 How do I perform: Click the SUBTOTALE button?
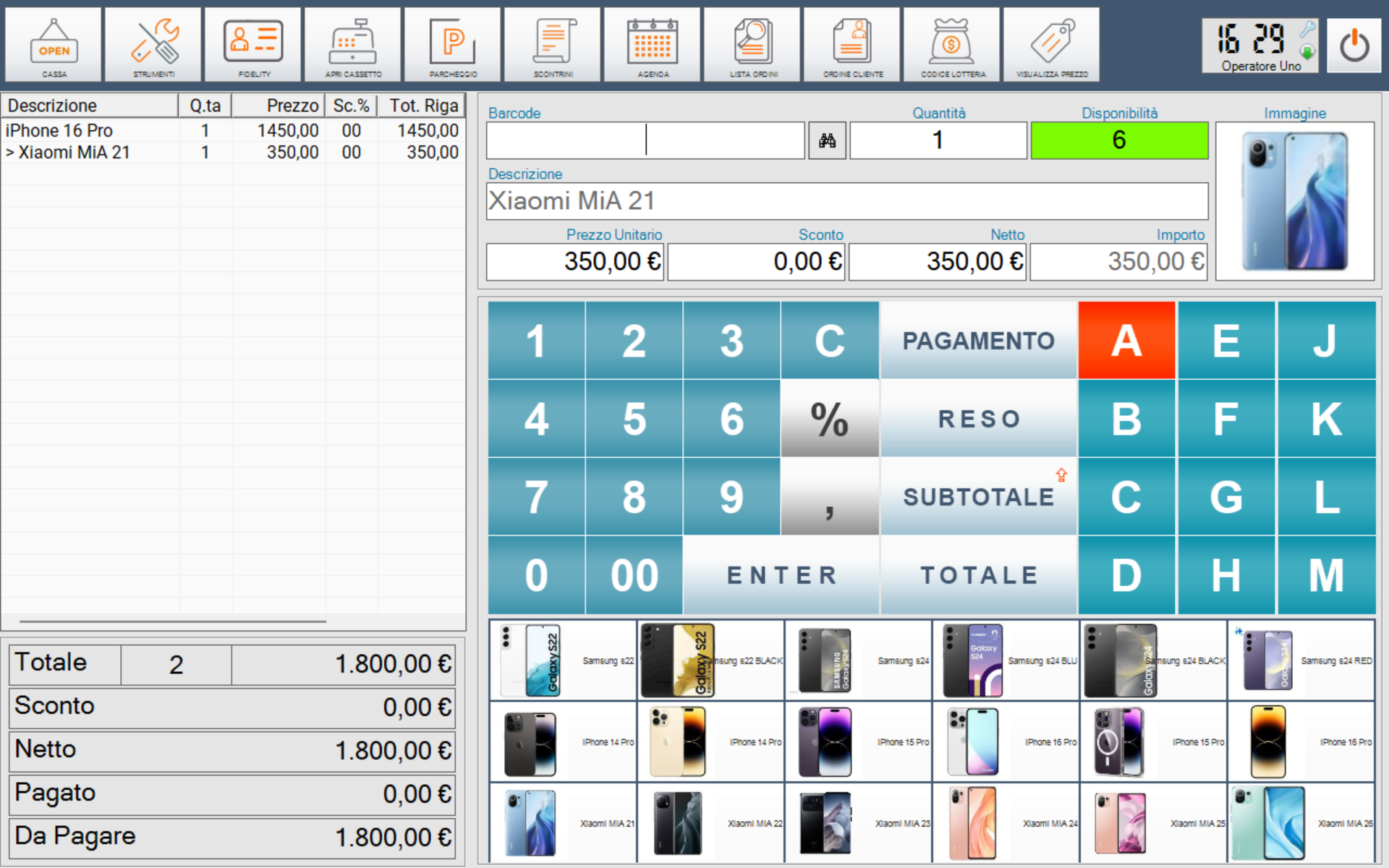point(978,496)
